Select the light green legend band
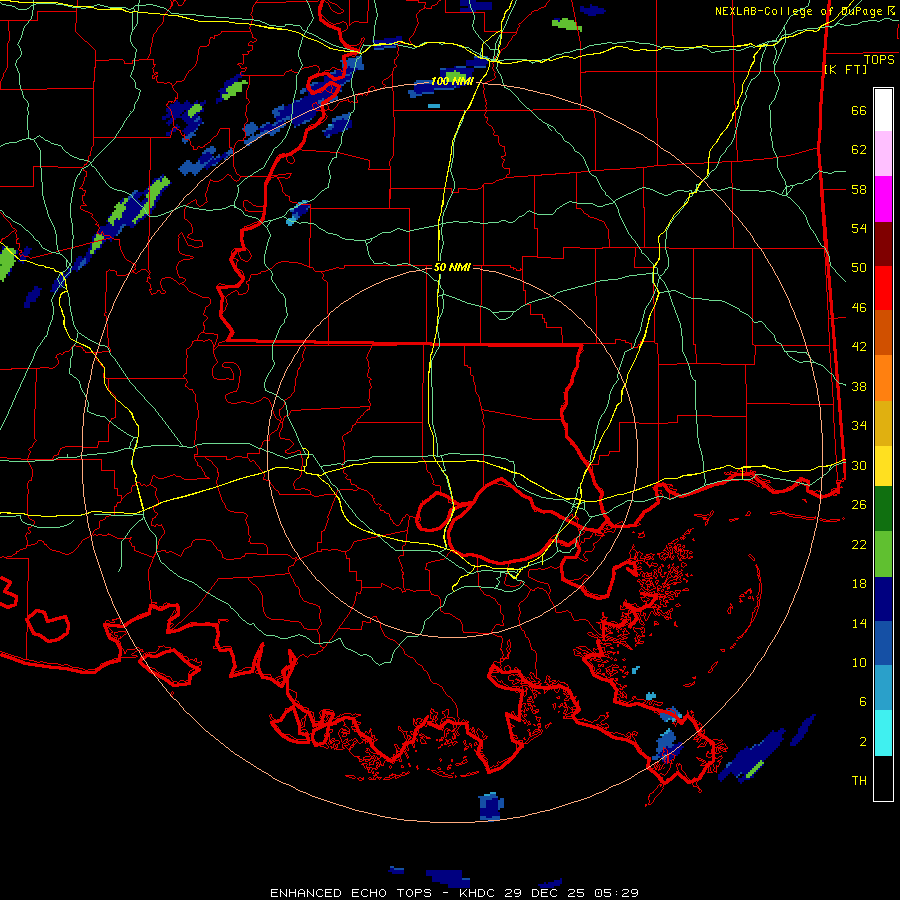 pyautogui.click(x=883, y=554)
